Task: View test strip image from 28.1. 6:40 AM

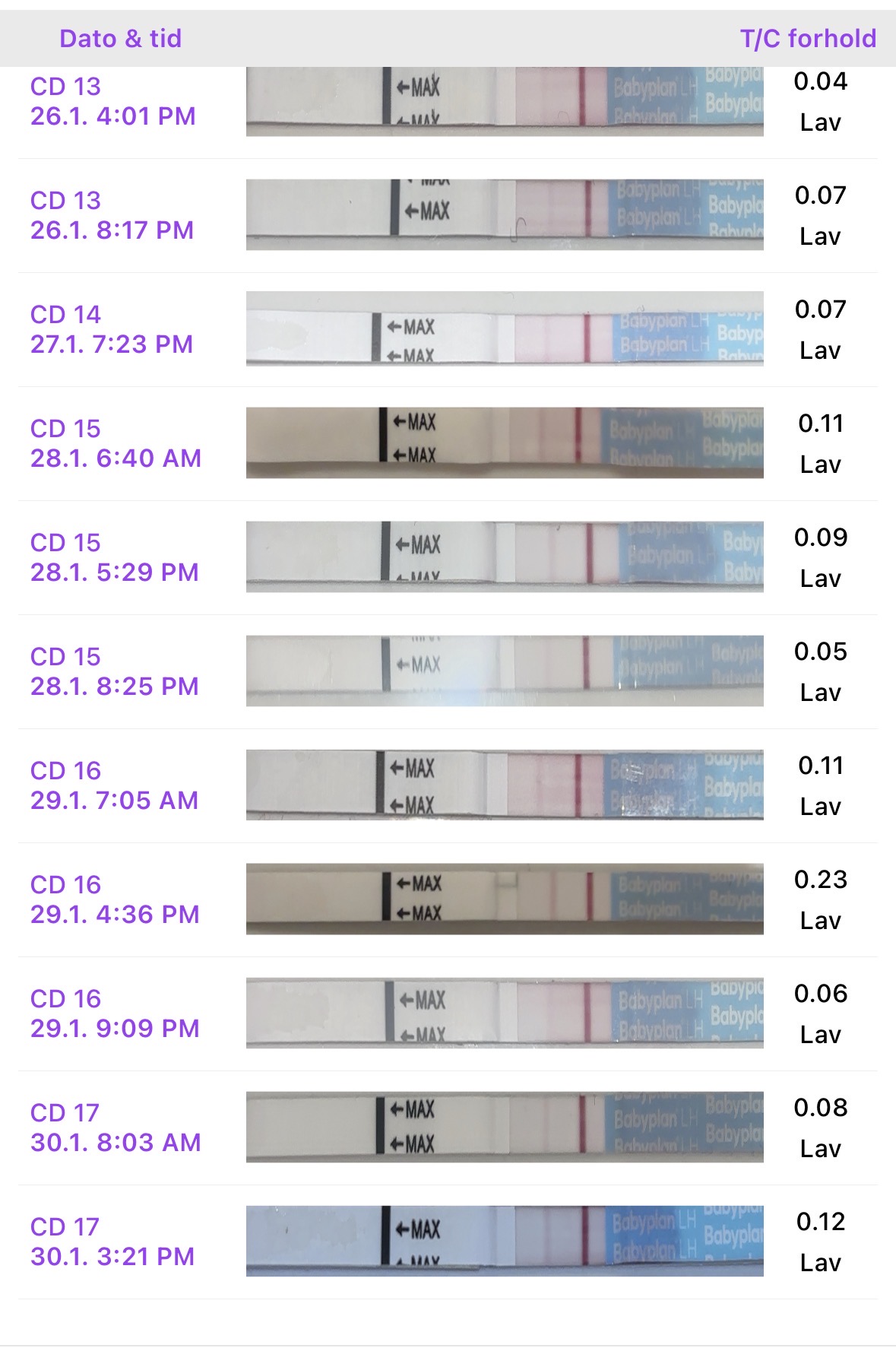Action: coord(505,442)
